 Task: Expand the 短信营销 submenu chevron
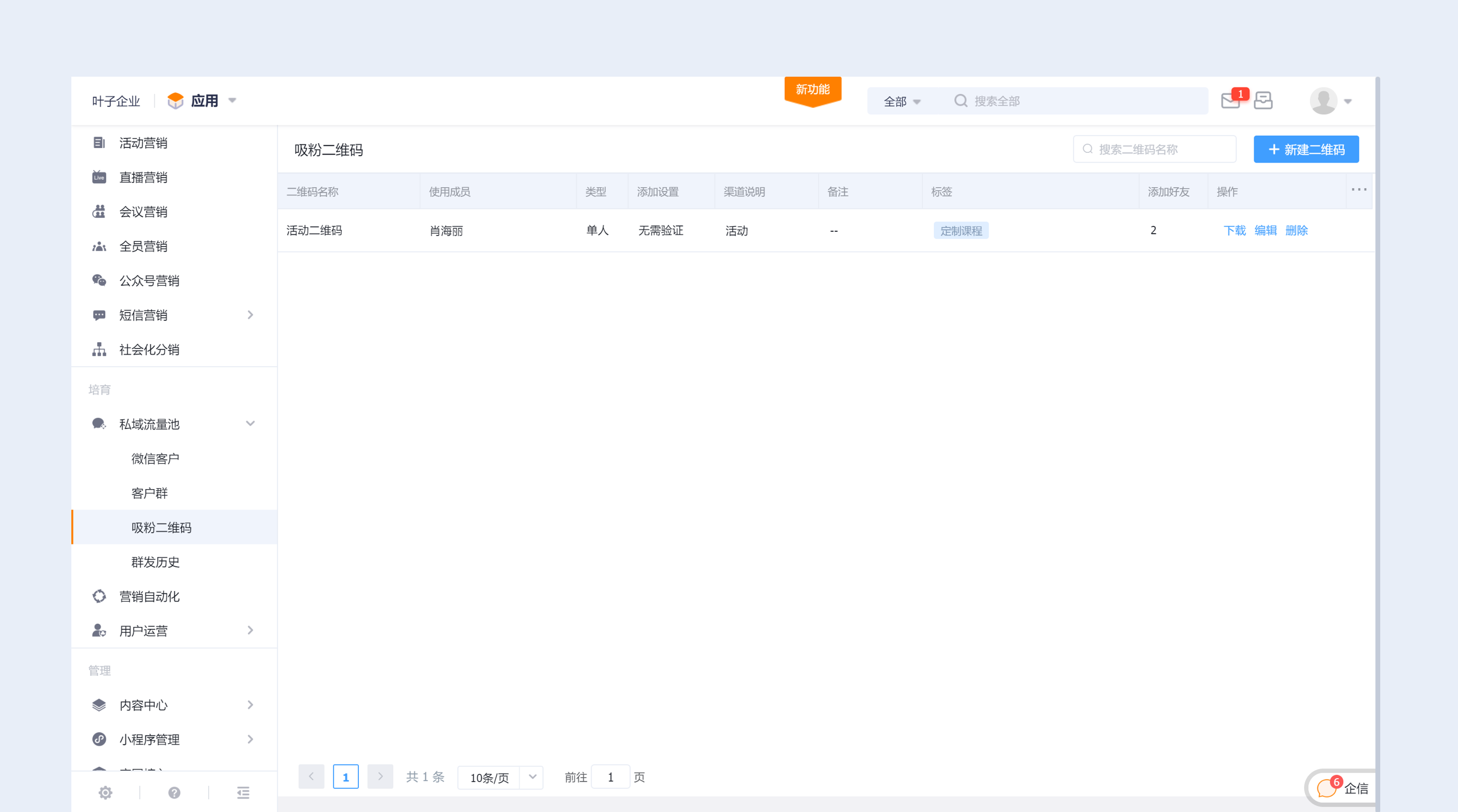(x=250, y=315)
